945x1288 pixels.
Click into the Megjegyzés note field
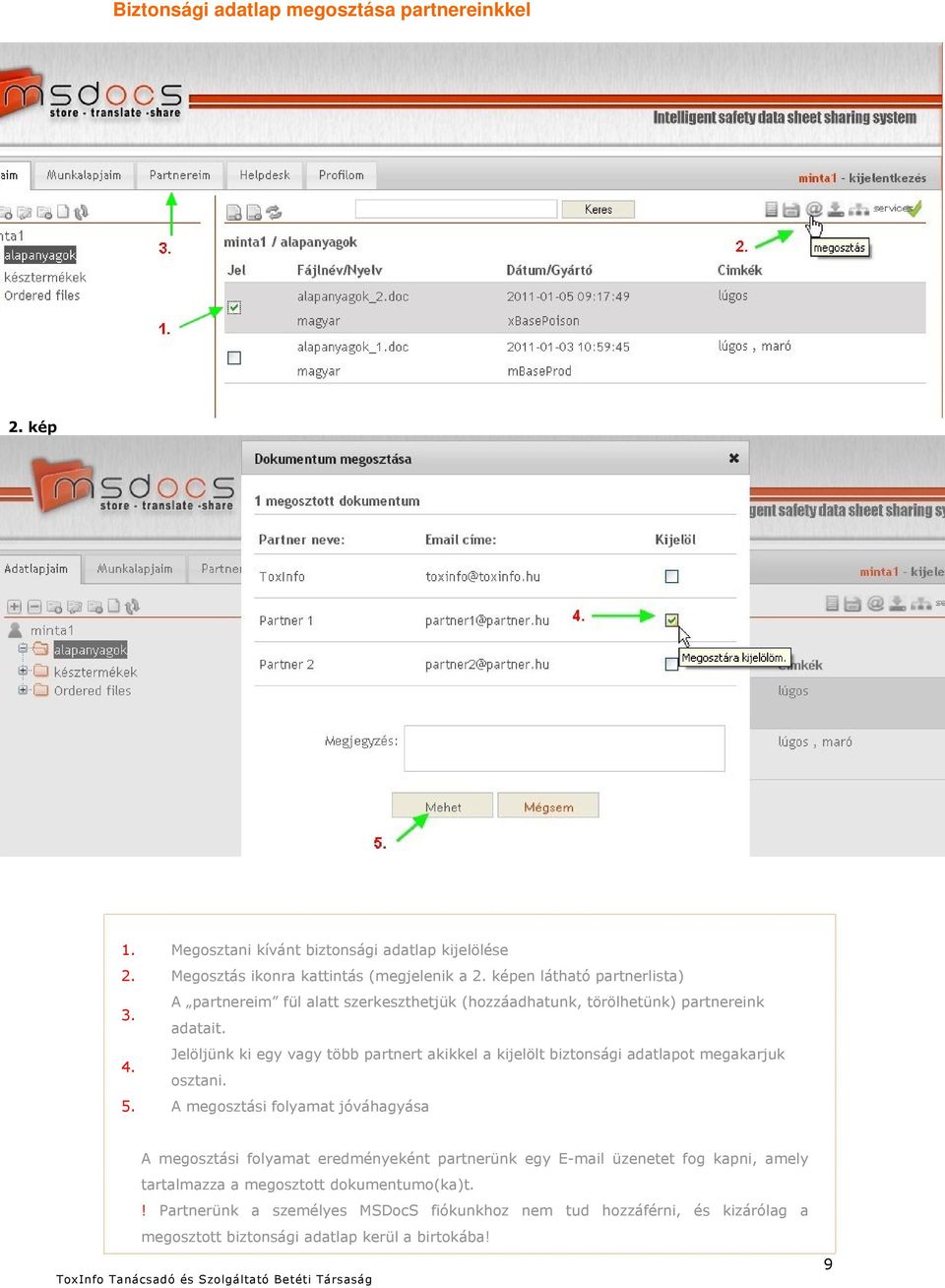pyautogui.click(x=564, y=748)
